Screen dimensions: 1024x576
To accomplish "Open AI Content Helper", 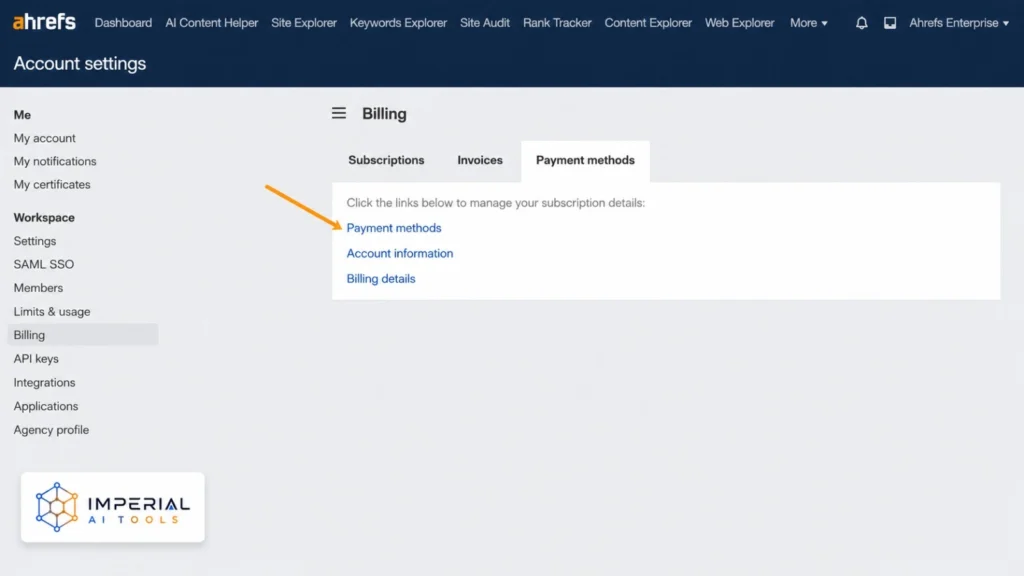I will tap(212, 23).
